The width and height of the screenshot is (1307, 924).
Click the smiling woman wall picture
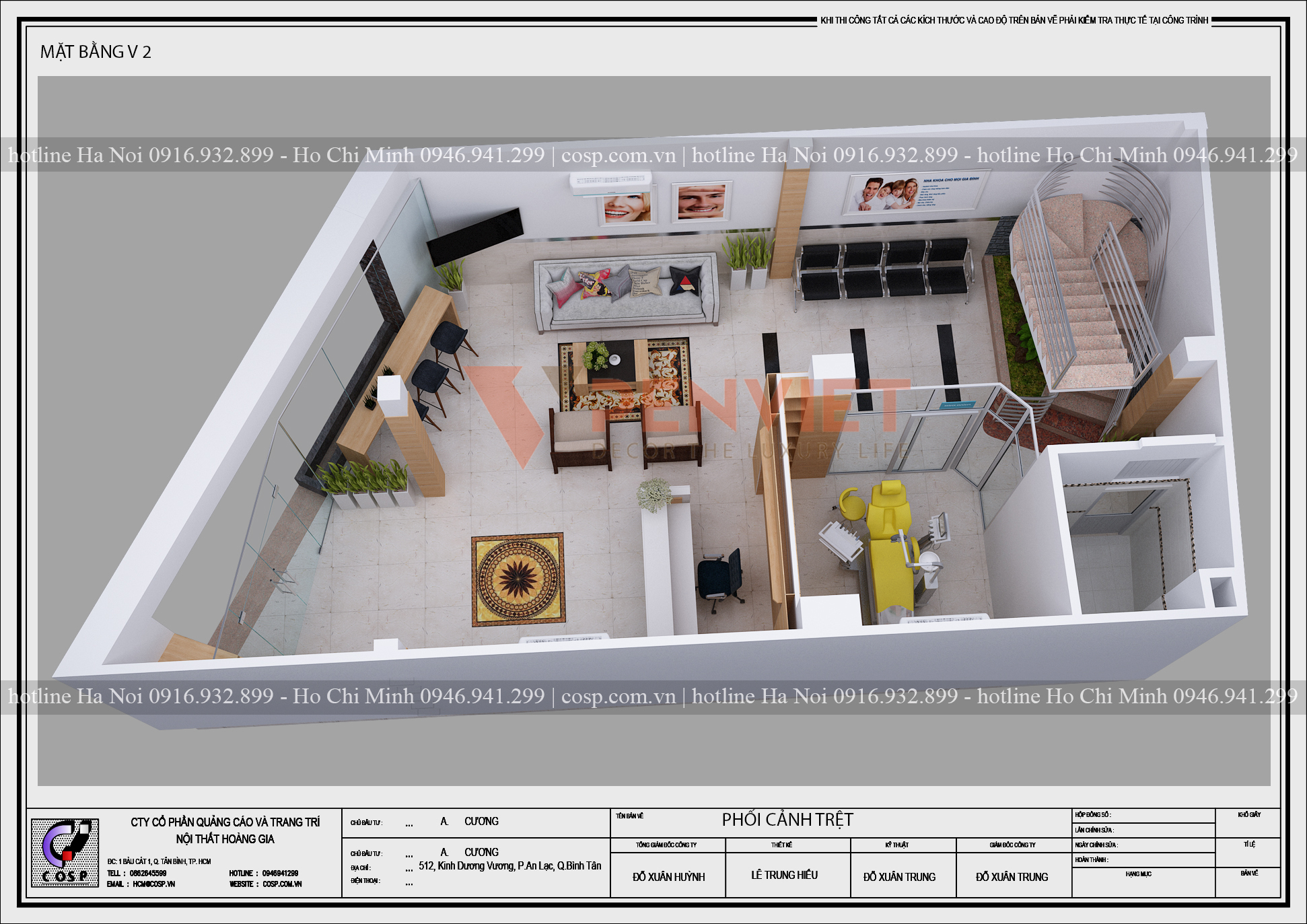tap(627, 207)
